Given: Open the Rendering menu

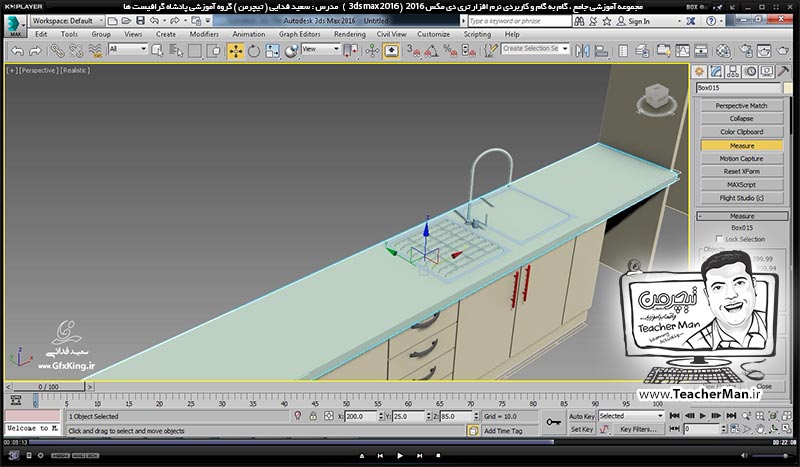Looking at the screenshot, I should click(349, 34).
